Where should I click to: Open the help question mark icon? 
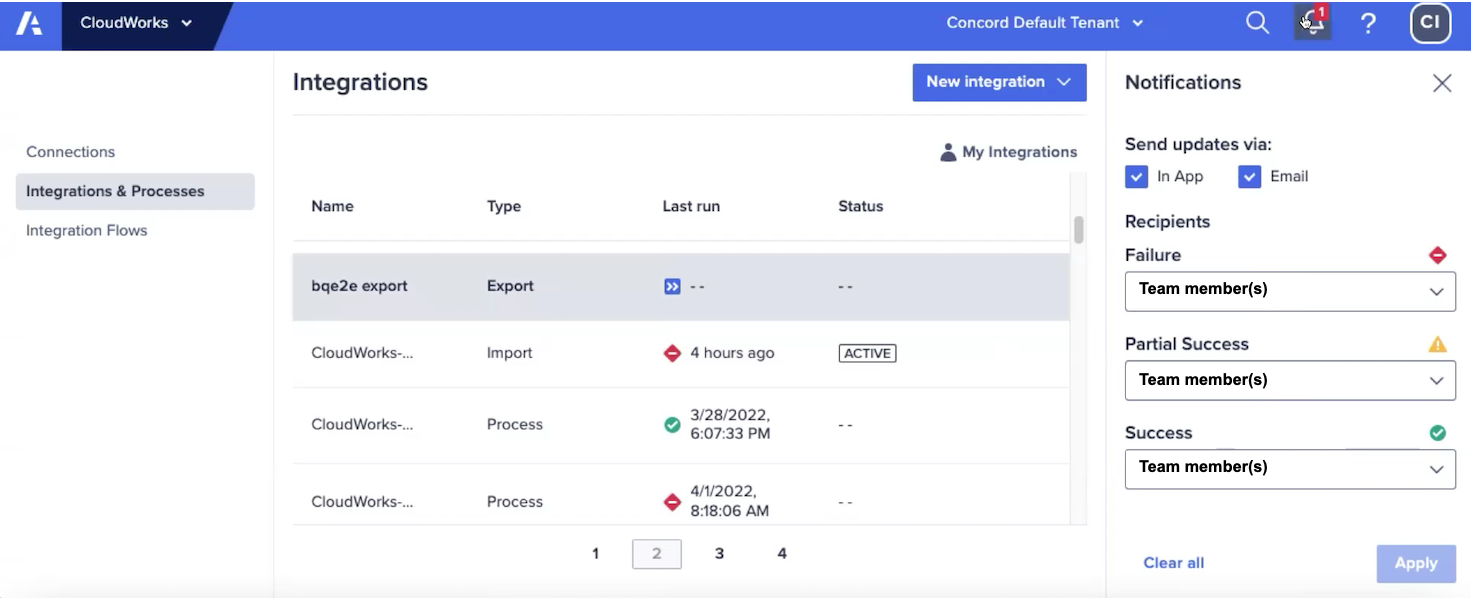[1368, 22]
